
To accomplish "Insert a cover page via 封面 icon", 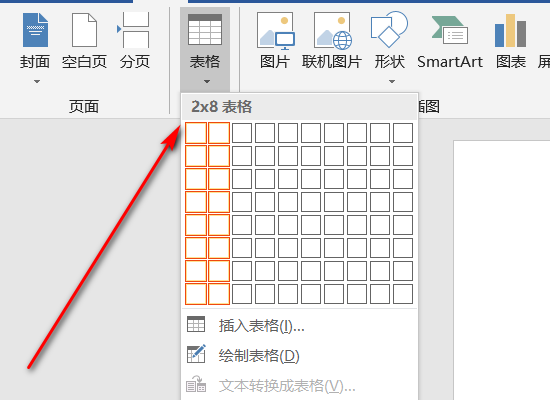I will (x=35, y=30).
